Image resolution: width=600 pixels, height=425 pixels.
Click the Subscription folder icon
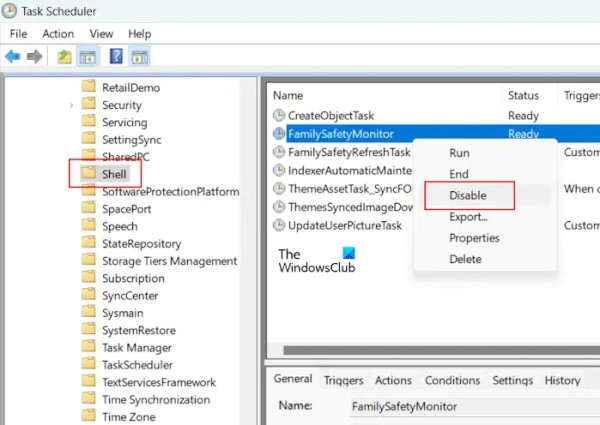[89, 276]
